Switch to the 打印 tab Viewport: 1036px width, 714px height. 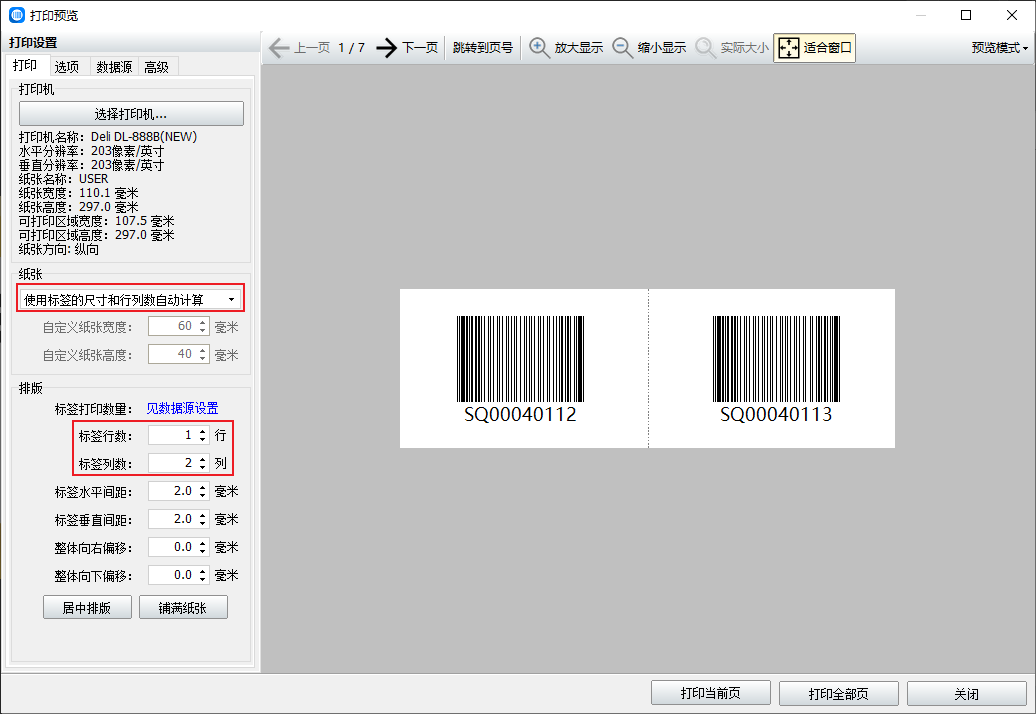coord(25,65)
